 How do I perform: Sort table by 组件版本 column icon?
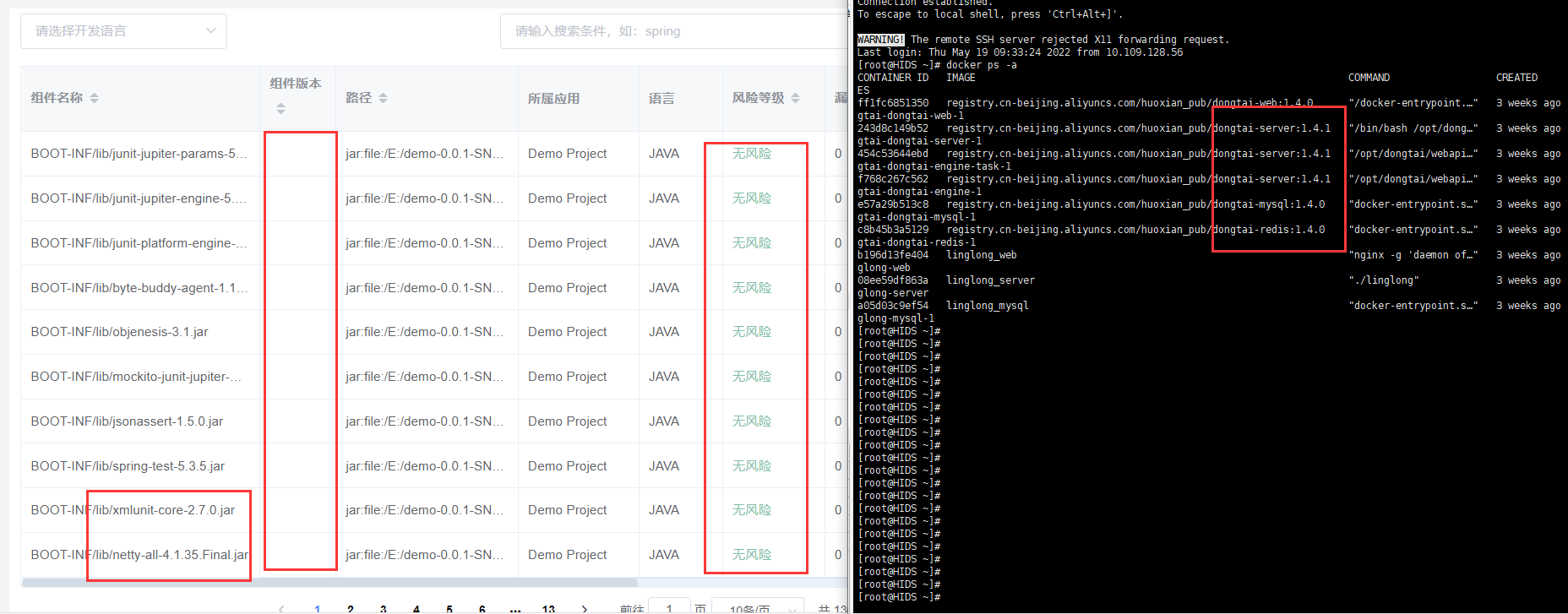pos(280,109)
